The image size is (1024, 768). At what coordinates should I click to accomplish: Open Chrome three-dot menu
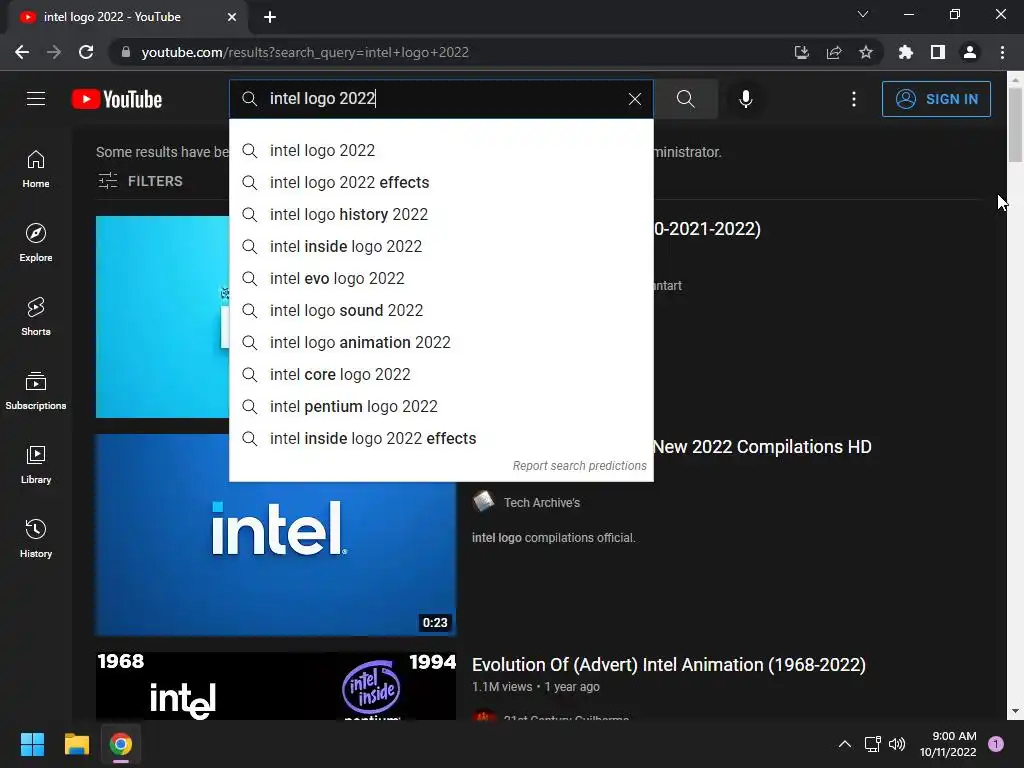1002,52
